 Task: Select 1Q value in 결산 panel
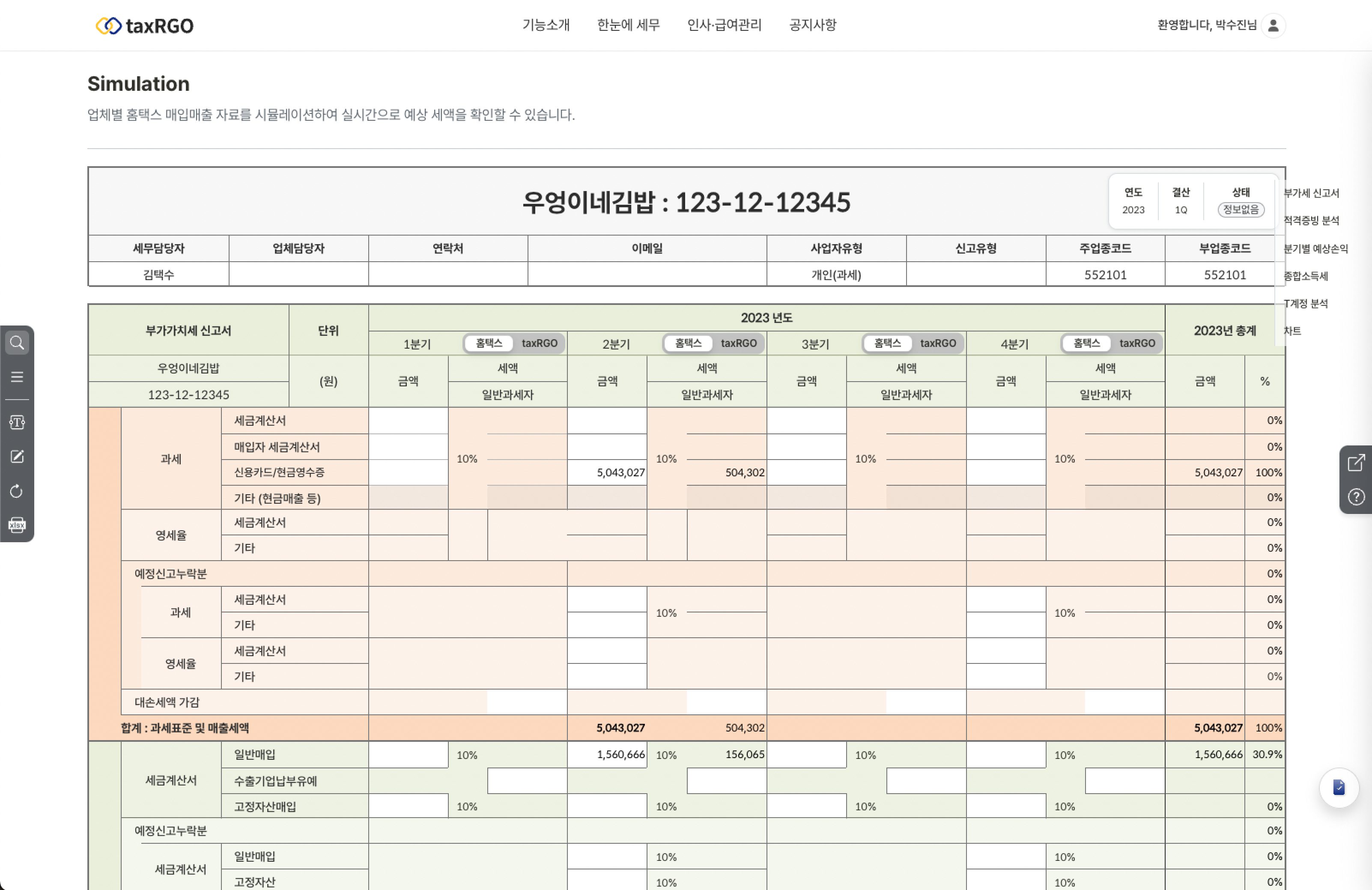click(x=1181, y=210)
